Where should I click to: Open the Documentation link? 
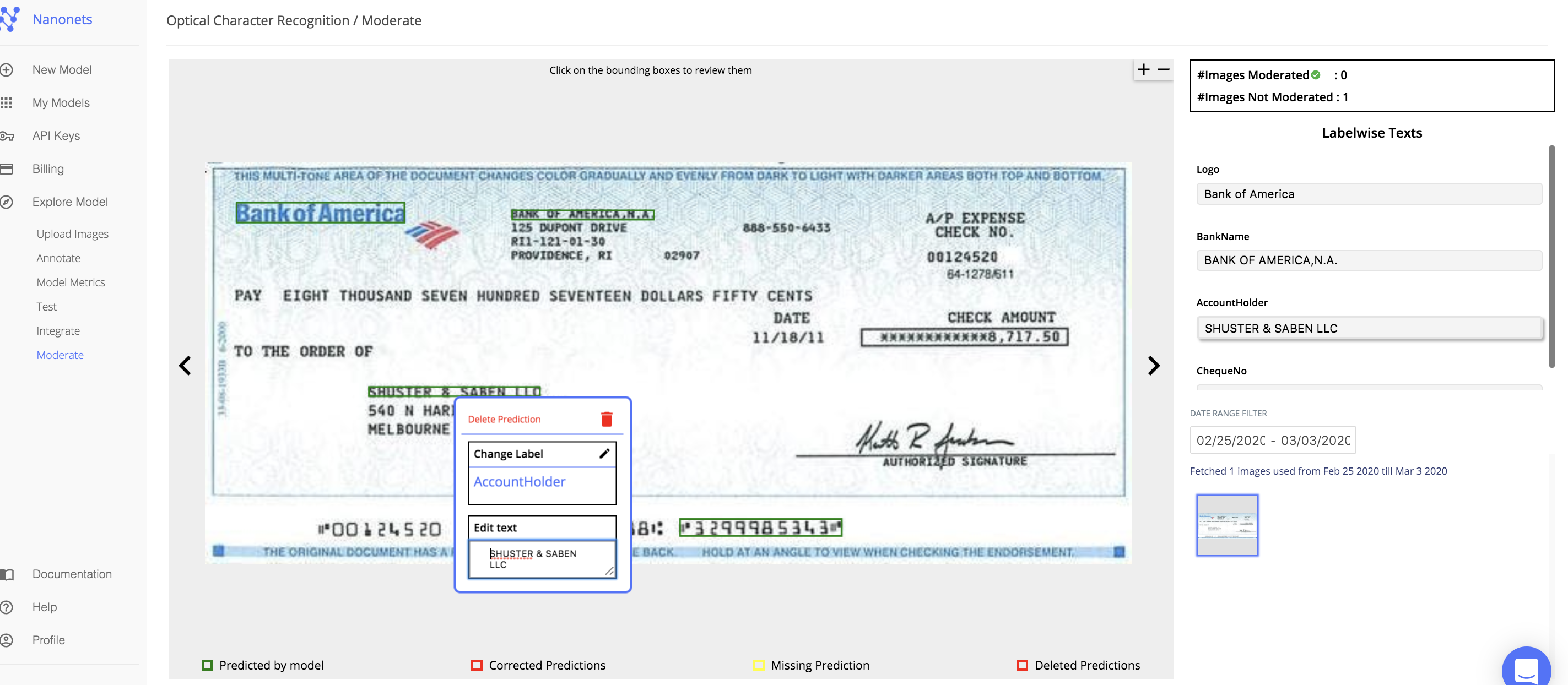click(x=72, y=574)
